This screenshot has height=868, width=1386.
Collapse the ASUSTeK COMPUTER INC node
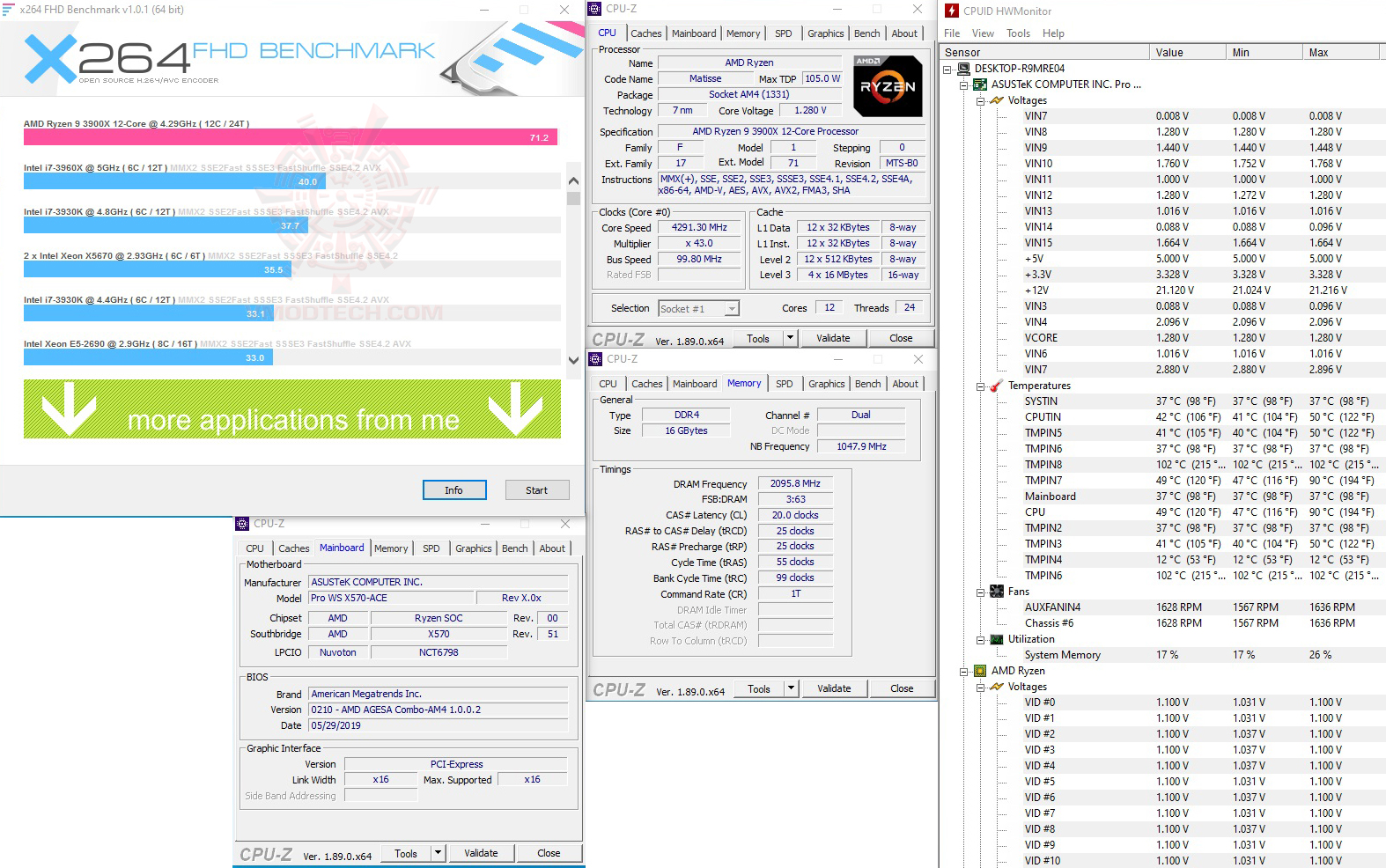(963, 85)
